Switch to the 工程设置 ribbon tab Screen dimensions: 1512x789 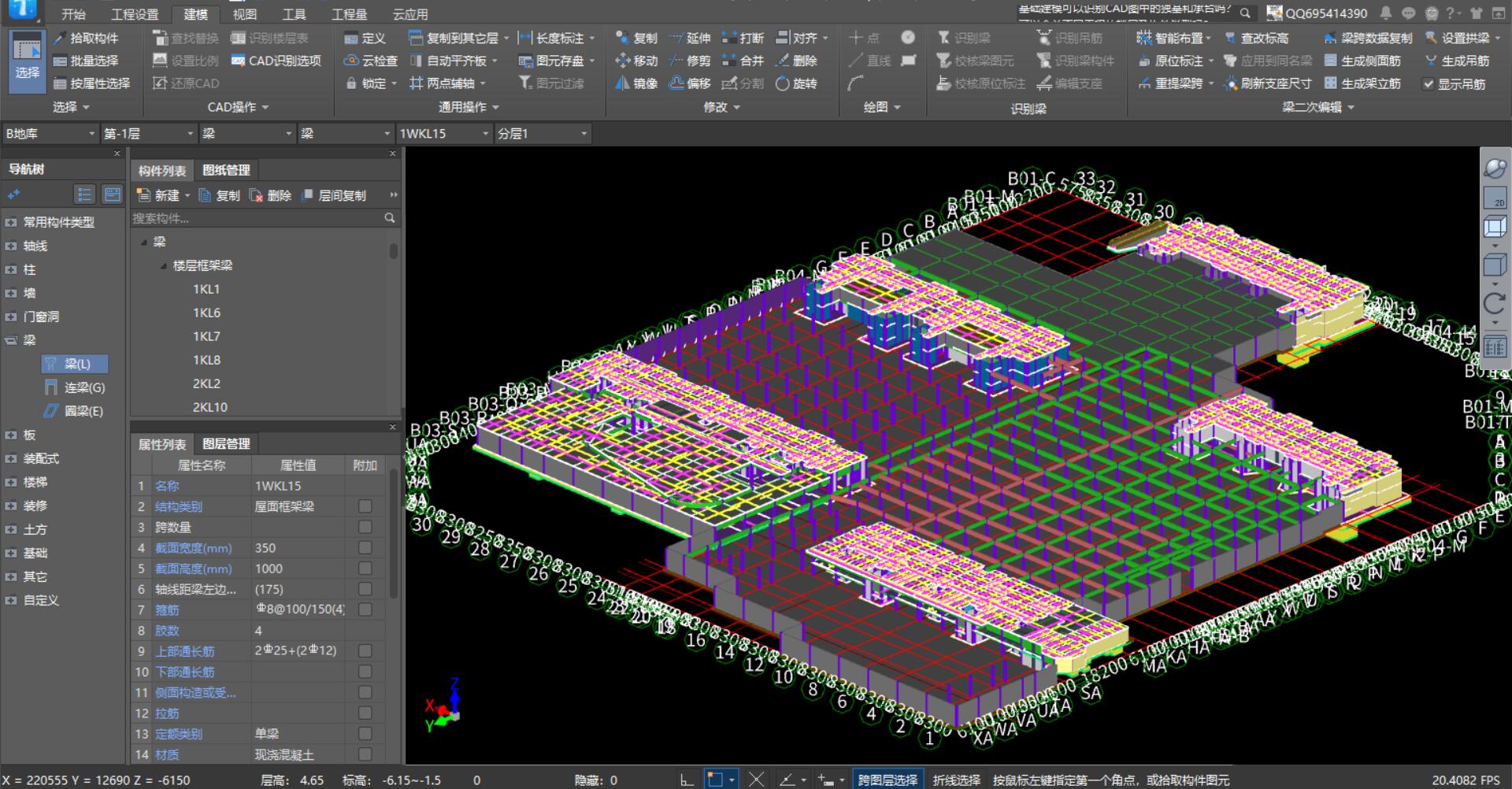pos(135,14)
